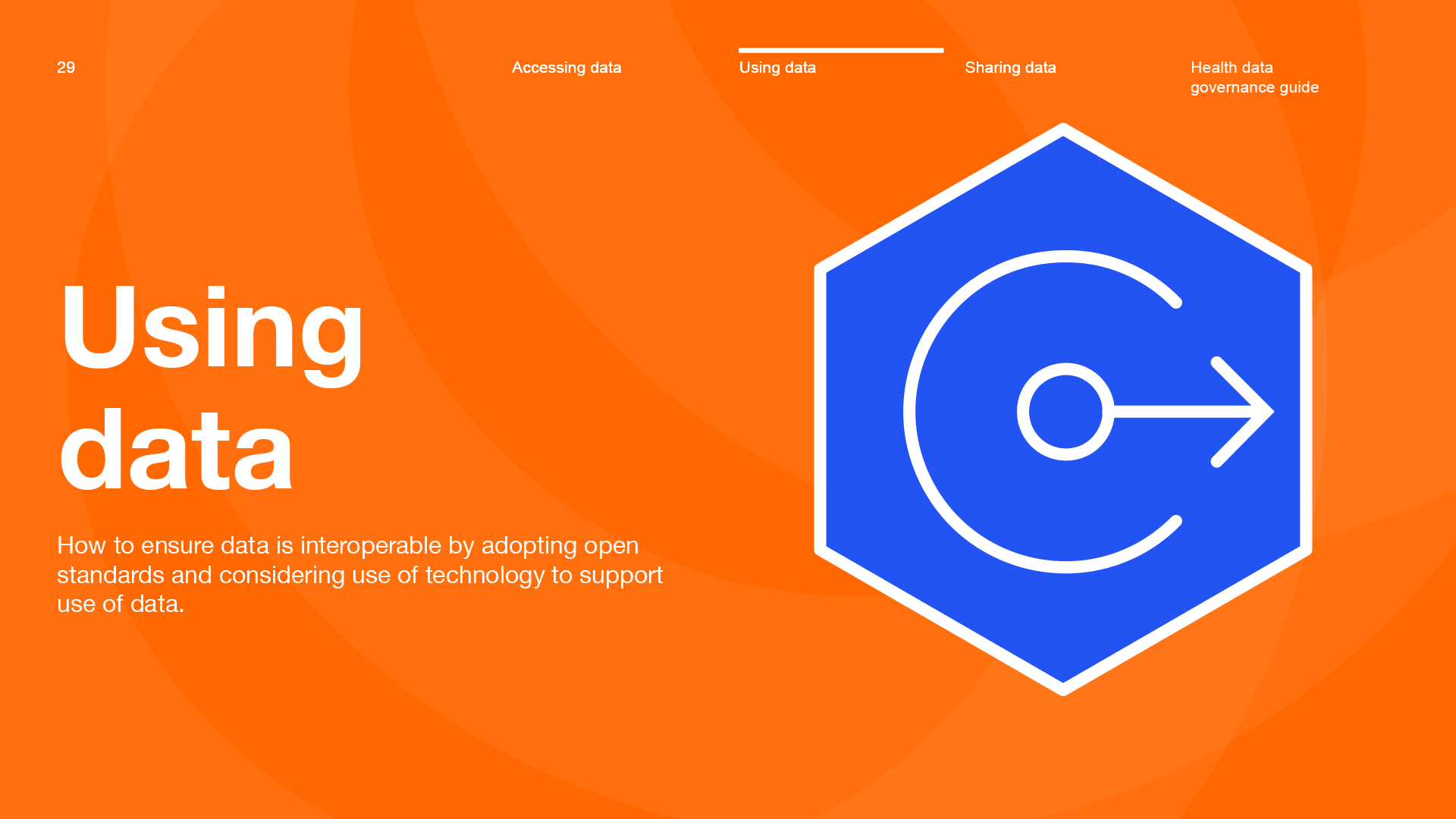The height and width of the screenshot is (819, 1456).
Task: Click the white indicator bar above Using data
Action: 840,50
